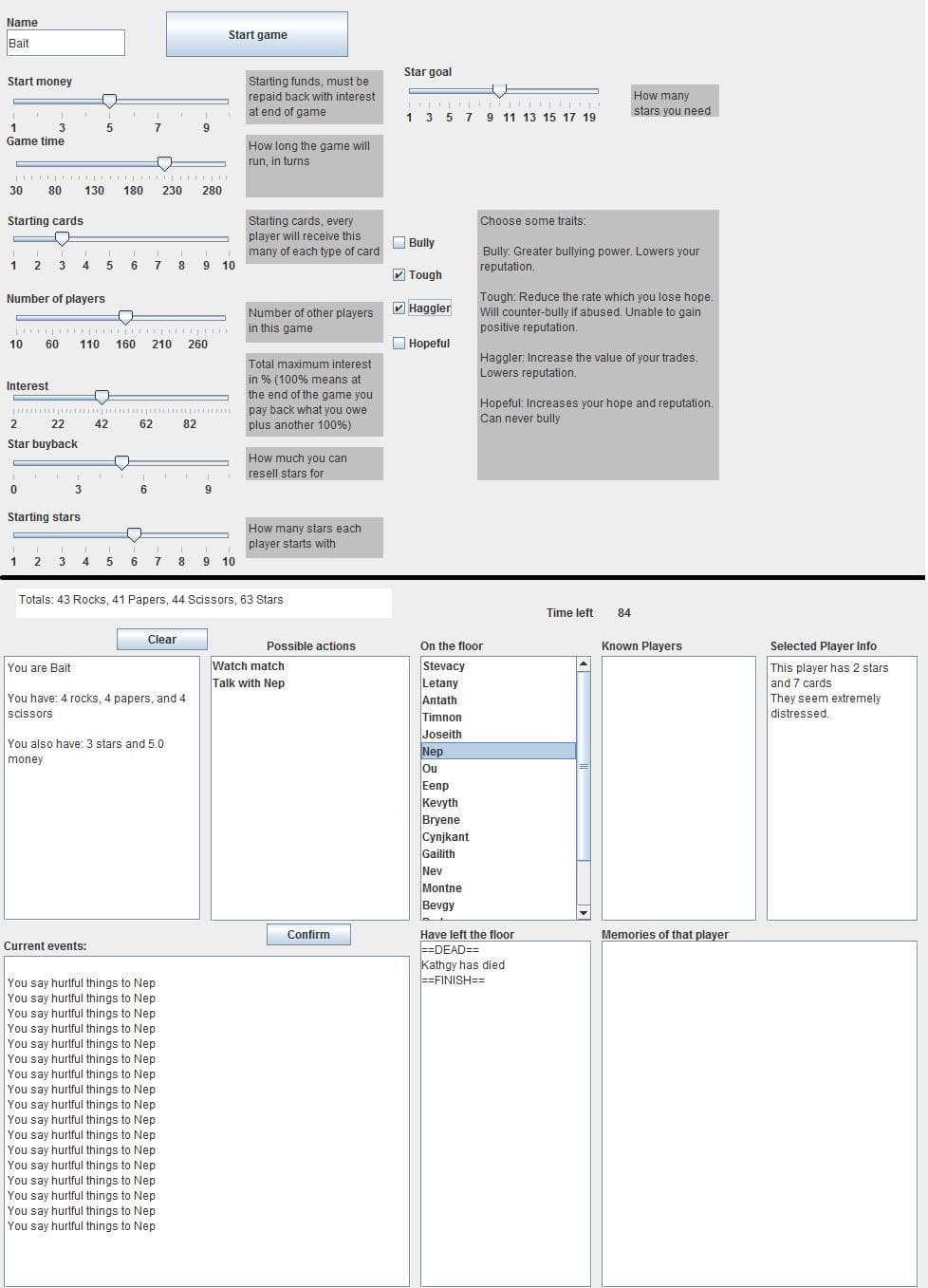Select Ou in On the floor list

click(498, 769)
